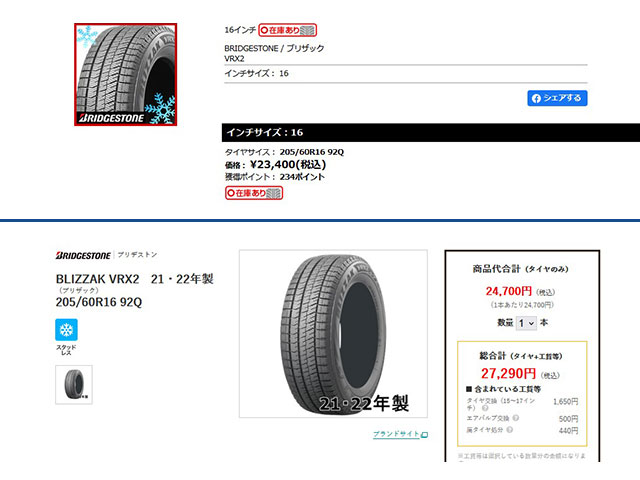Select the small tire thumbnail image
This screenshot has height=480, width=640.
74,384
